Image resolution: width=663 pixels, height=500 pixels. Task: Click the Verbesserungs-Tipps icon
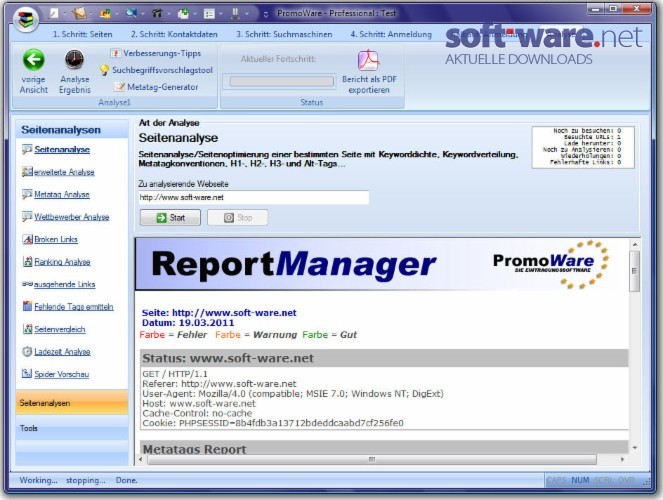point(115,53)
